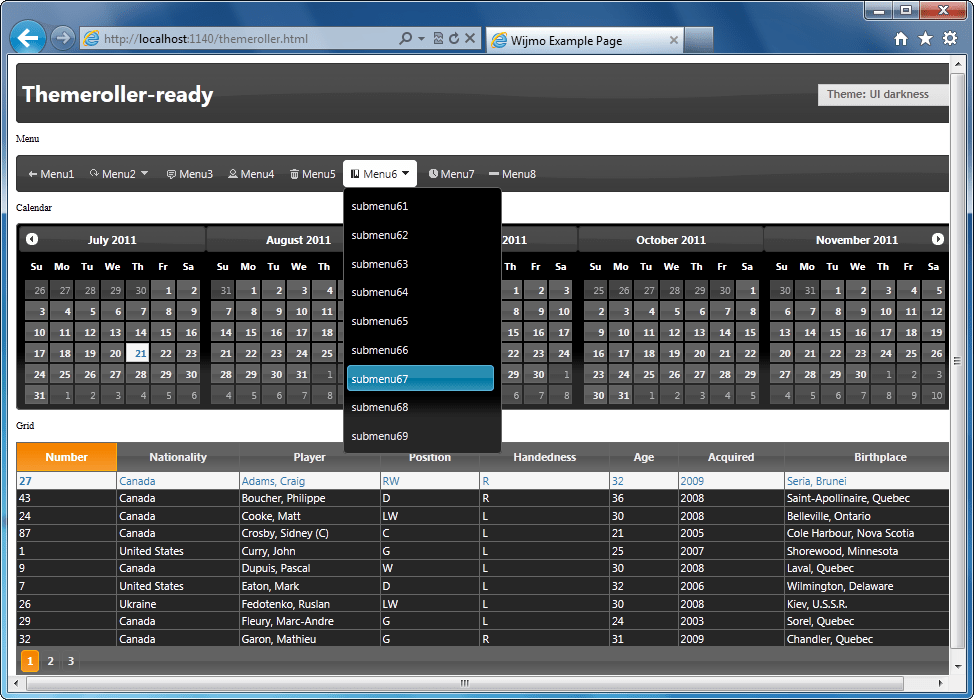Open Favorites star icon
The width and height of the screenshot is (974, 700).
925,39
